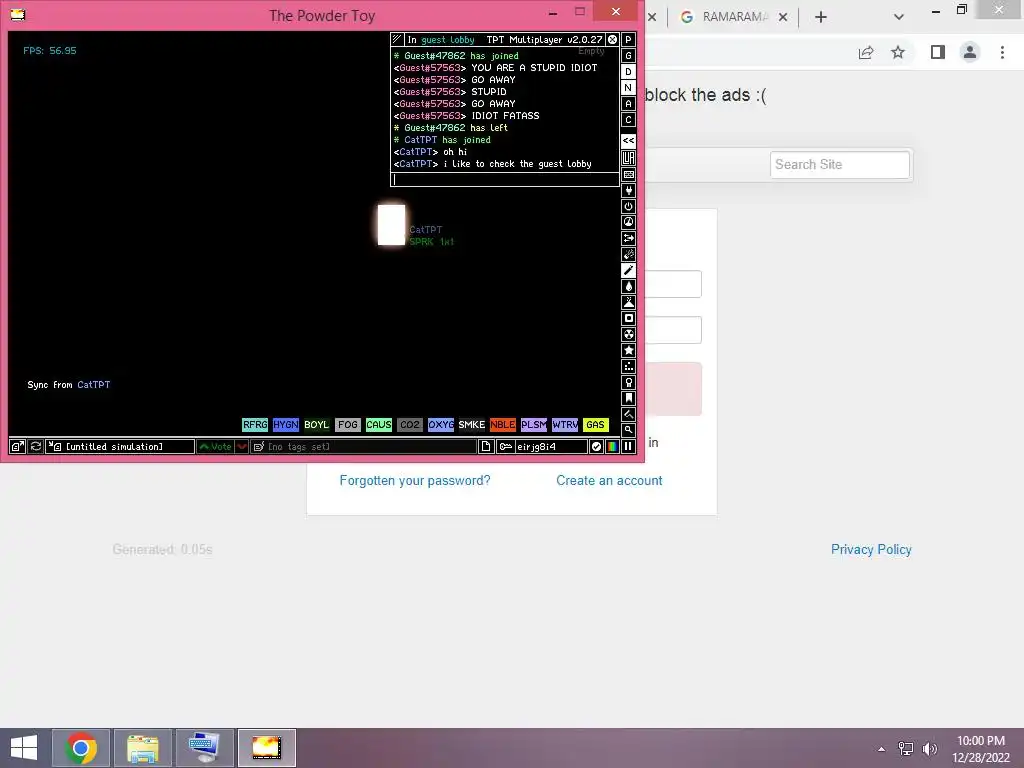Select the CAUS element
Viewport: 1024px width, 768px height.
(379, 424)
